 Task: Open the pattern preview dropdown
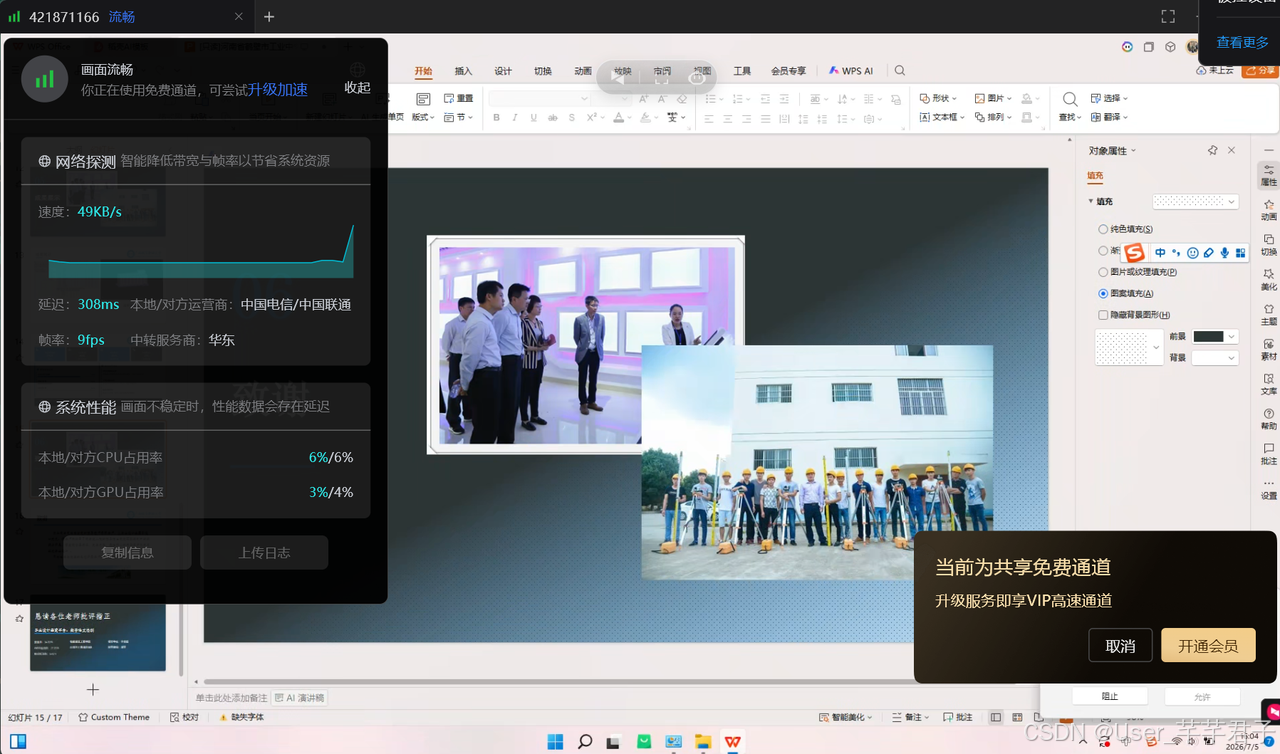[x=1129, y=348]
